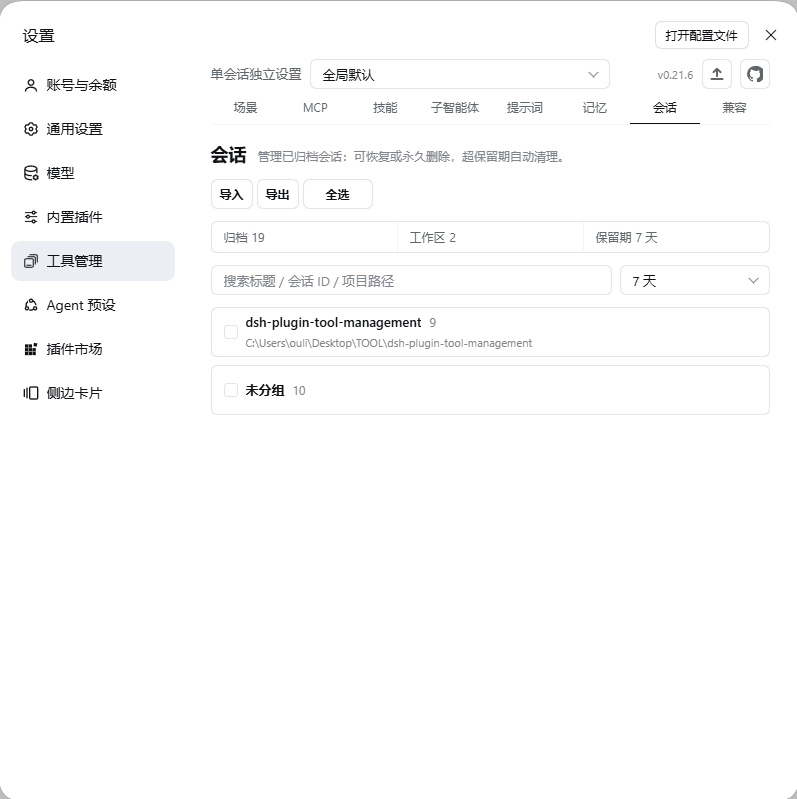
Task: Open the 7 天 retention period dropdown
Action: [695, 280]
